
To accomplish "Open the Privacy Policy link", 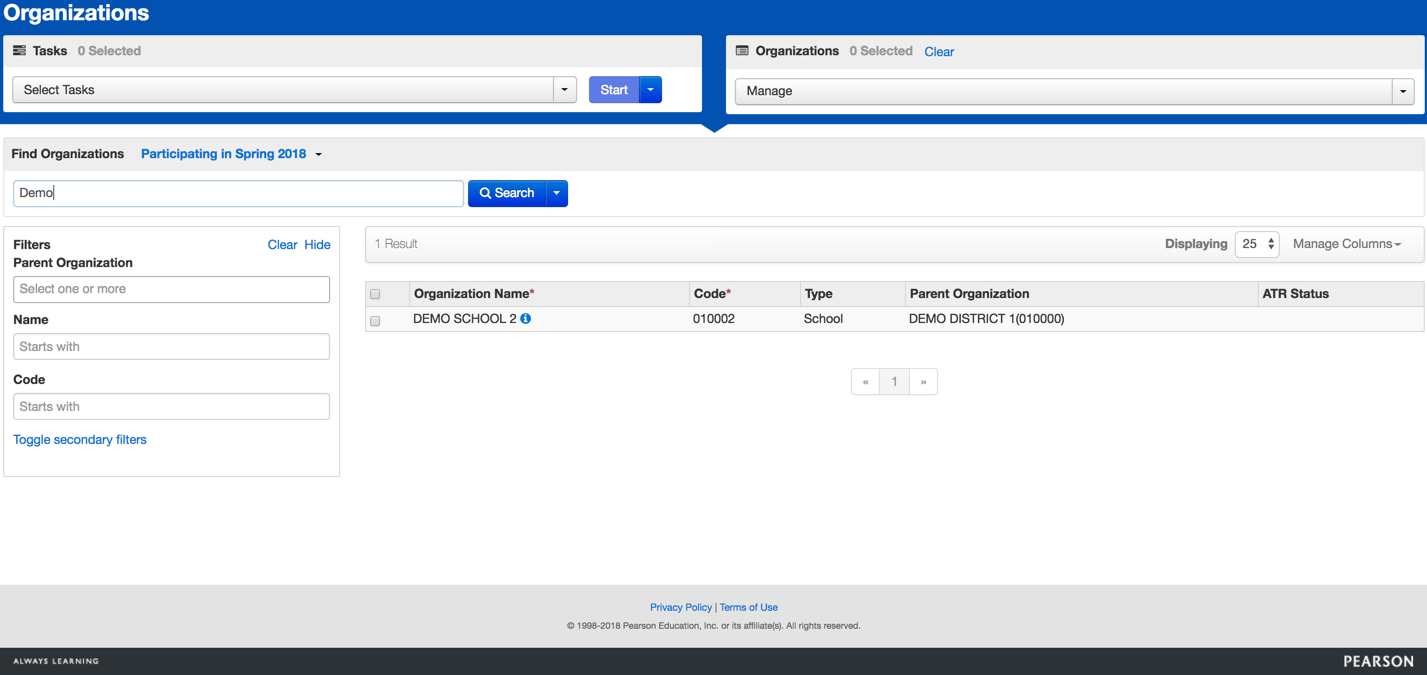I will (680, 607).
